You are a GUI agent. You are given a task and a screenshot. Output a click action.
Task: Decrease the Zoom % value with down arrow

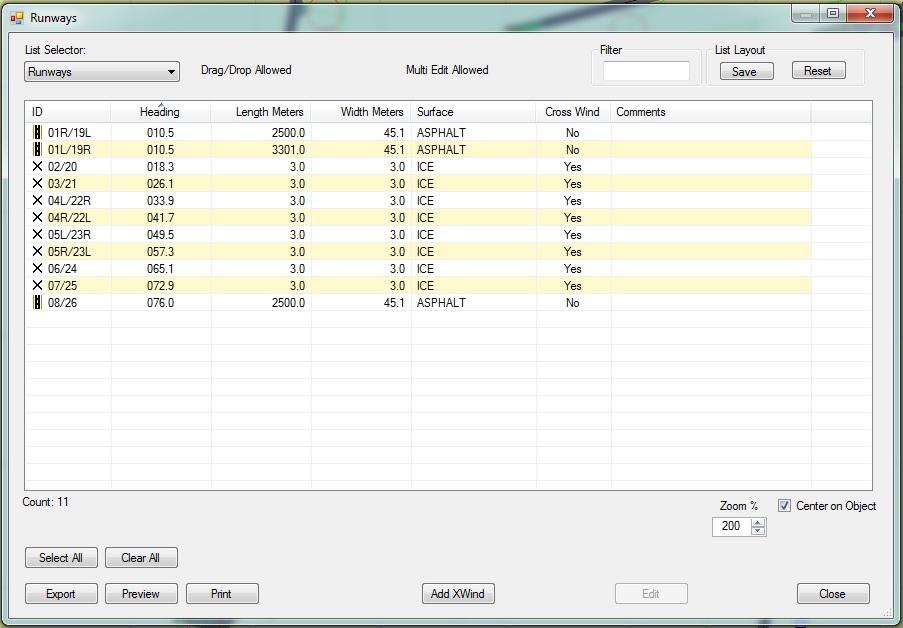point(758,530)
